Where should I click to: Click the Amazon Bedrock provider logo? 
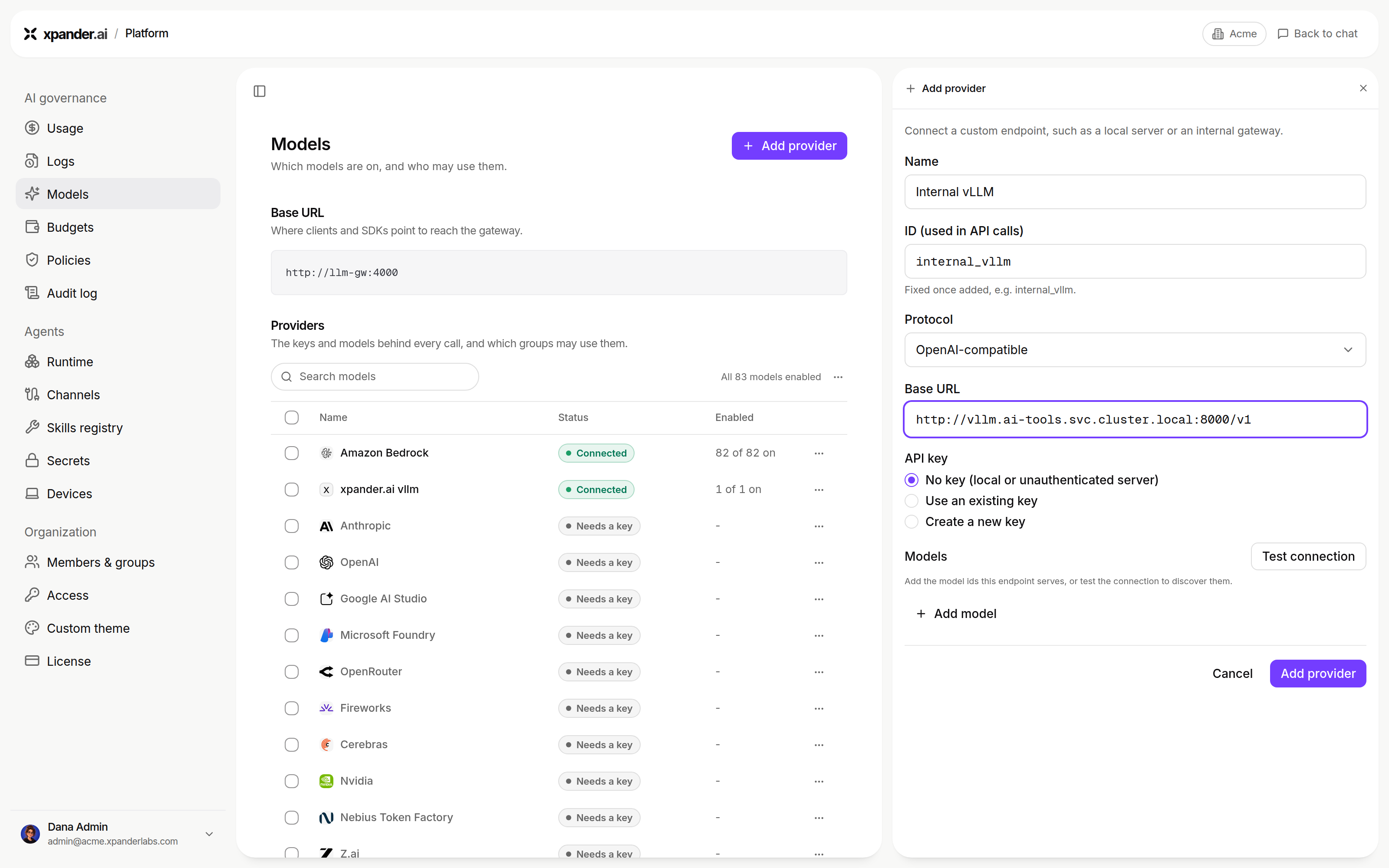(x=326, y=453)
